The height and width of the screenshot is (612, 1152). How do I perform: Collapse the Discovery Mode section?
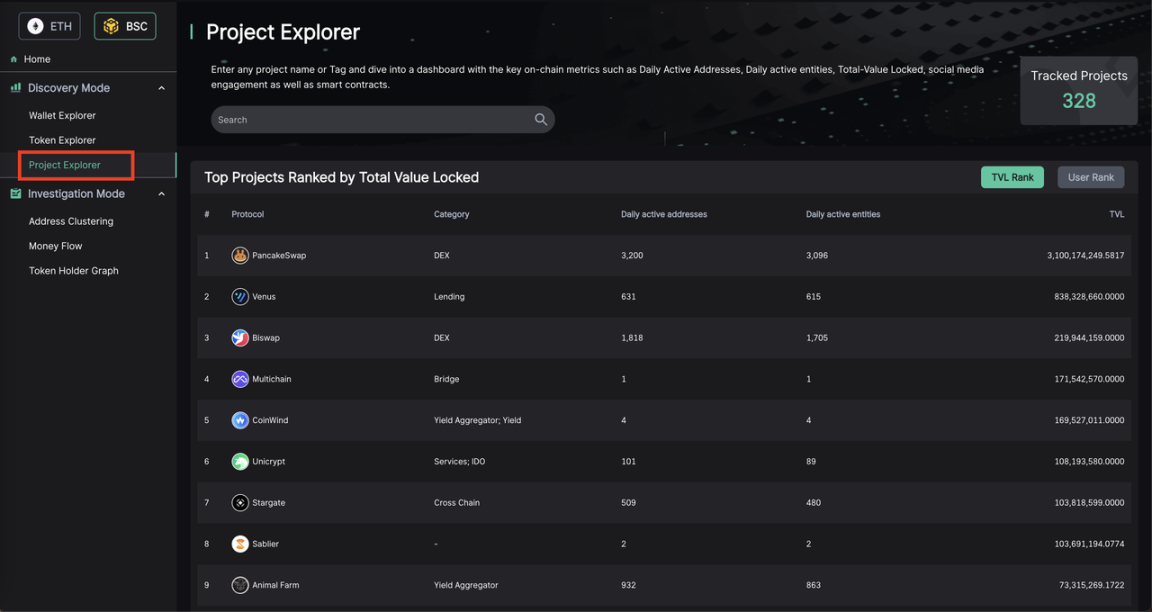[161, 88]
